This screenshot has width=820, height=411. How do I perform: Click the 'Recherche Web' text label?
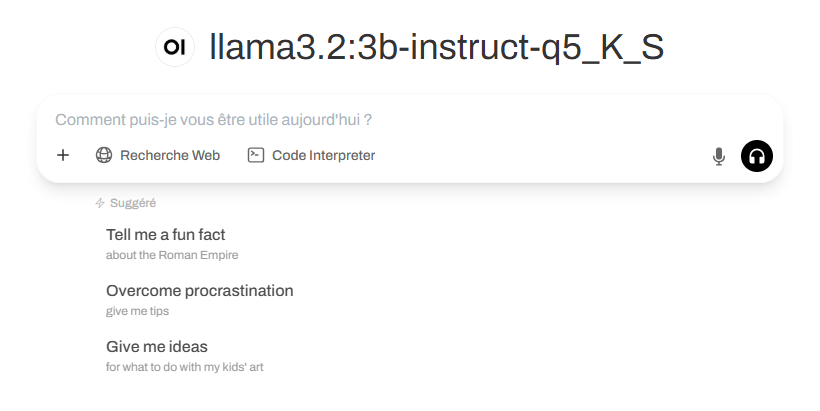[x=170, y=155]
